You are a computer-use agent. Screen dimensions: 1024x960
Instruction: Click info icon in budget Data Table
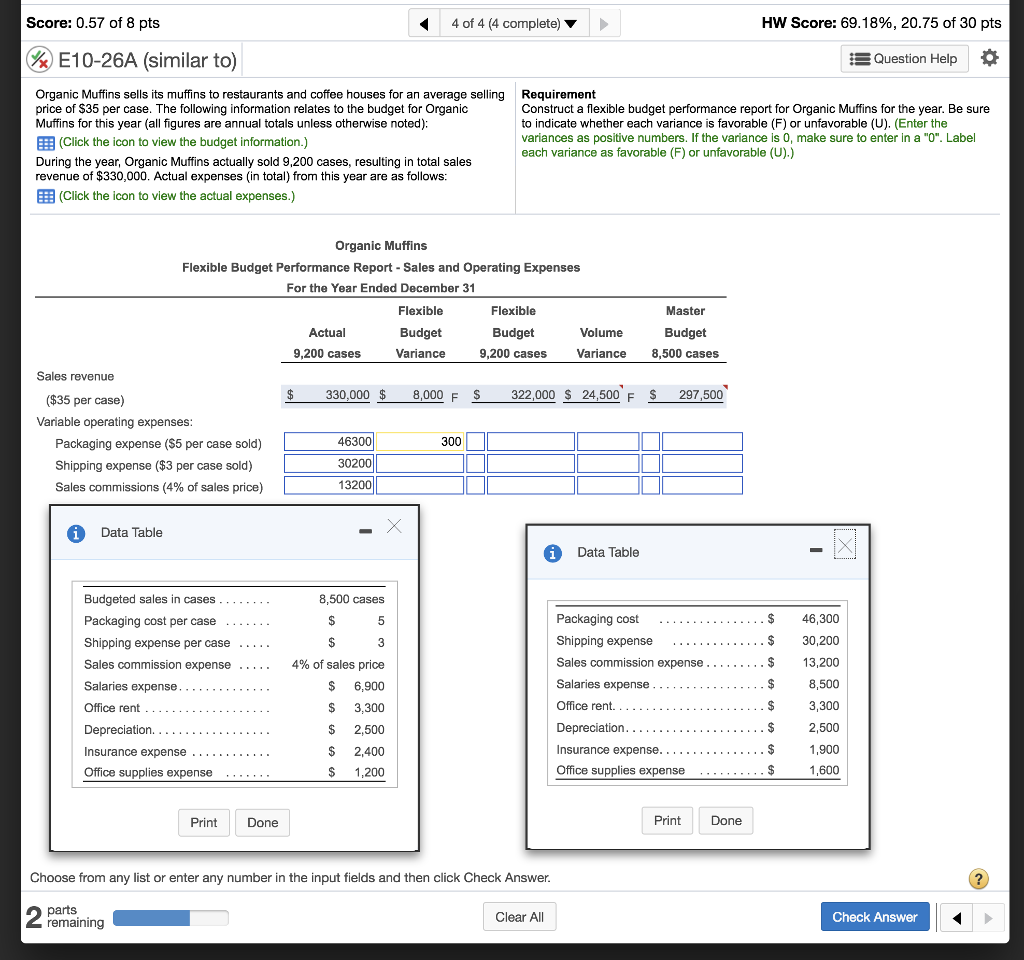pyautogui.click(x=76, y=534)
